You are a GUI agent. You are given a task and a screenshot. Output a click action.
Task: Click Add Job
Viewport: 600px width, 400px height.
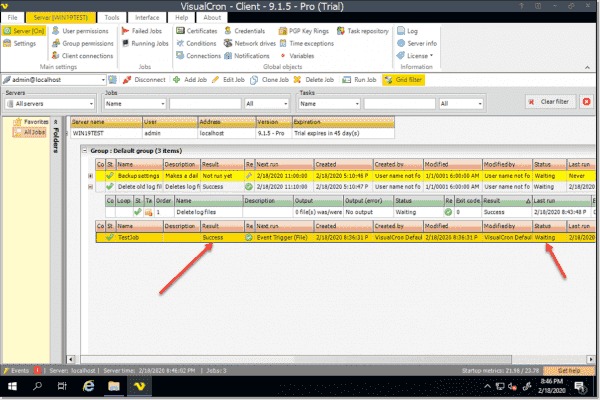[x=190, y=80]
